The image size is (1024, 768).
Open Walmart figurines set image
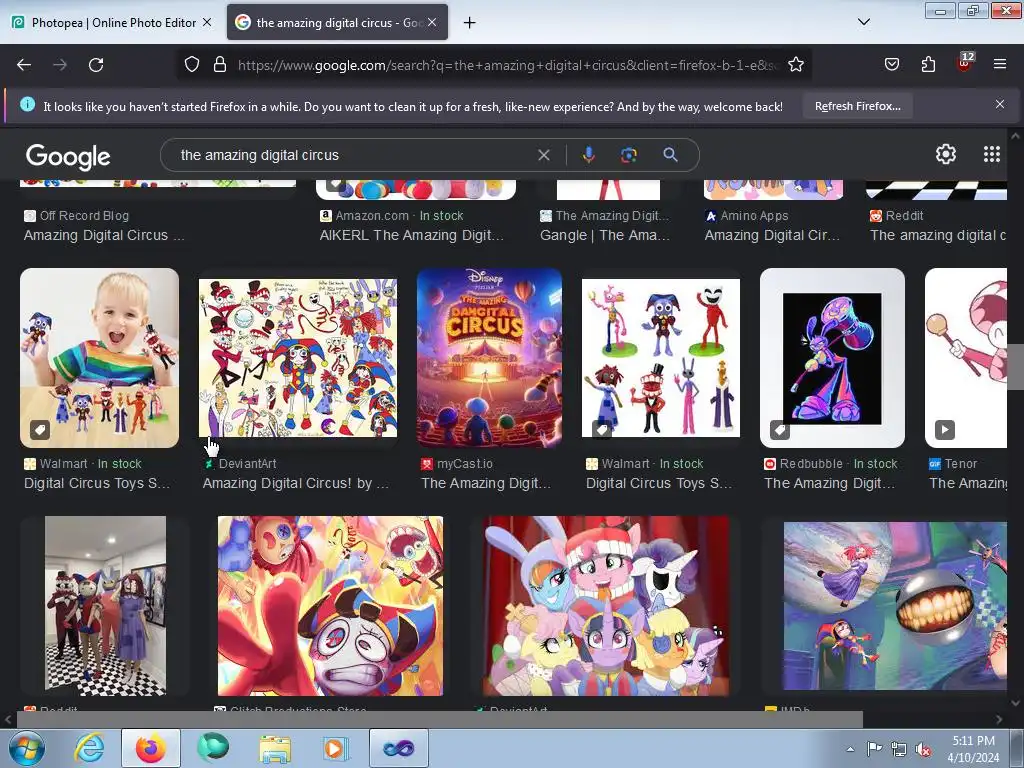[x=661, y=358]
